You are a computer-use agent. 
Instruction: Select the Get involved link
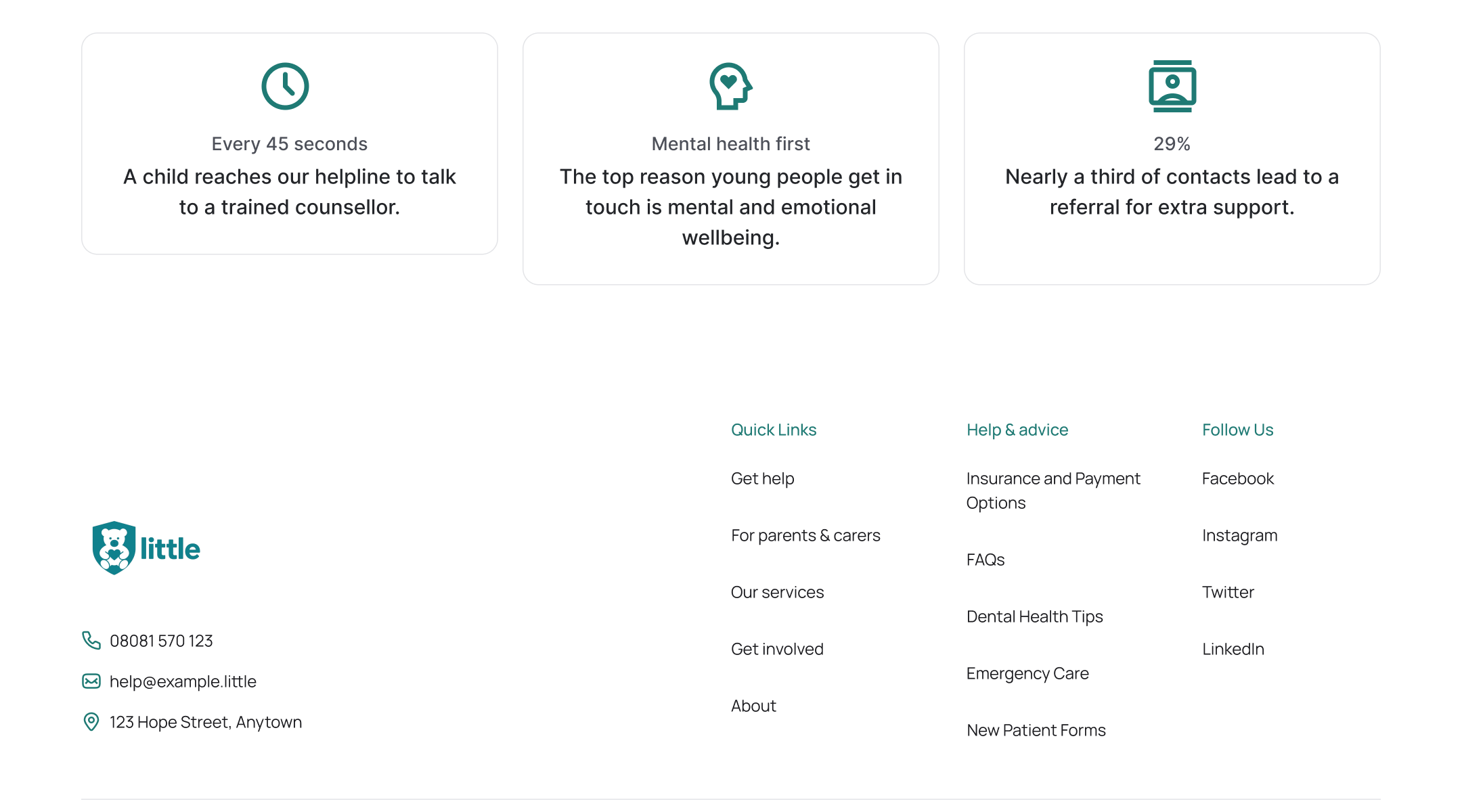pyautogui.click(x=777, y=649)
